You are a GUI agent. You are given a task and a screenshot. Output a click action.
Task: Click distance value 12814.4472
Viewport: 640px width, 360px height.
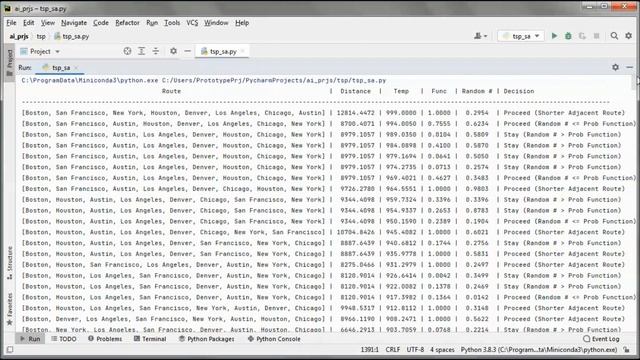356,113
